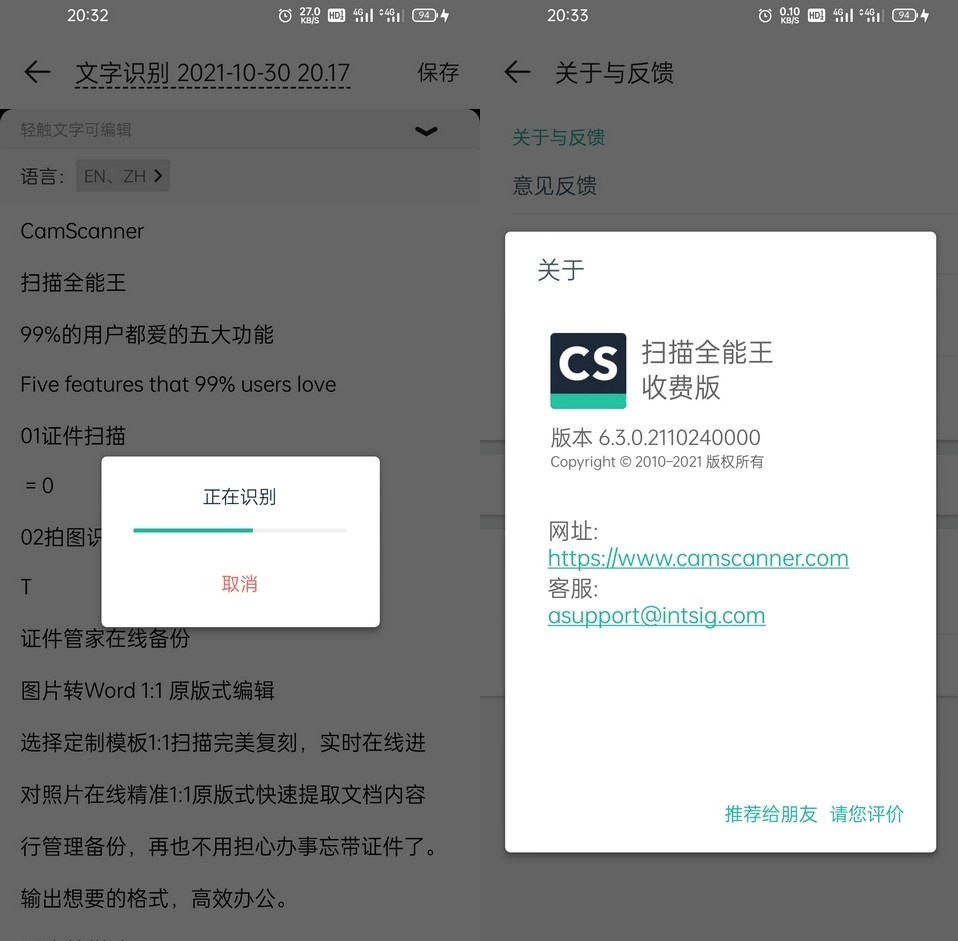958x941 pixels.
Task: Tap the 轻触文字可编辑 hint text
Action: (x=76, y=130)
